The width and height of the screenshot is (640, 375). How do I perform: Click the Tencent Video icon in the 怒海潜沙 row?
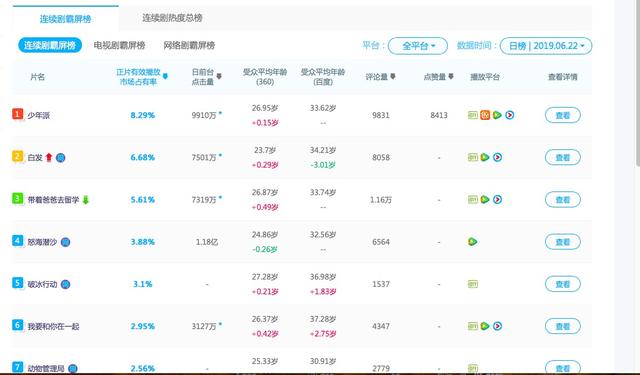pyautogui.click(x=473, y=242)
